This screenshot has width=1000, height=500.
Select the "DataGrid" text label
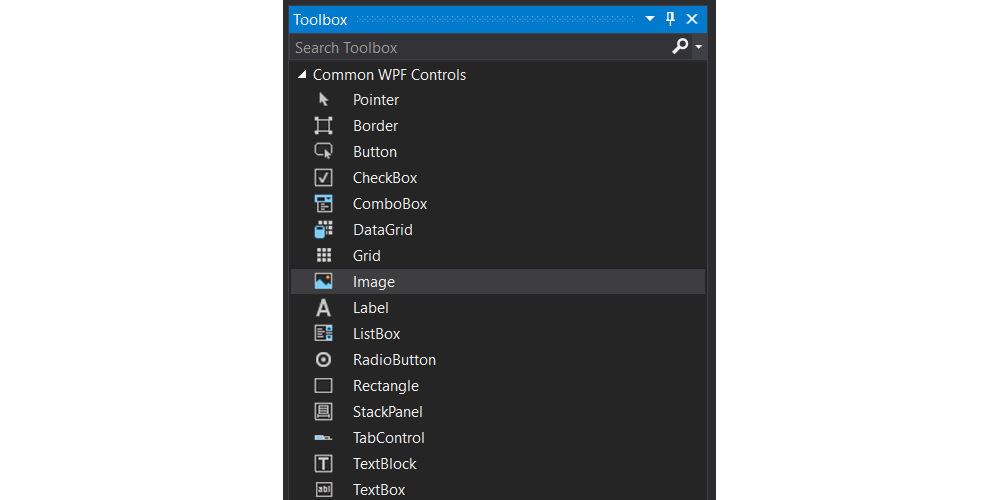(383, 230)
